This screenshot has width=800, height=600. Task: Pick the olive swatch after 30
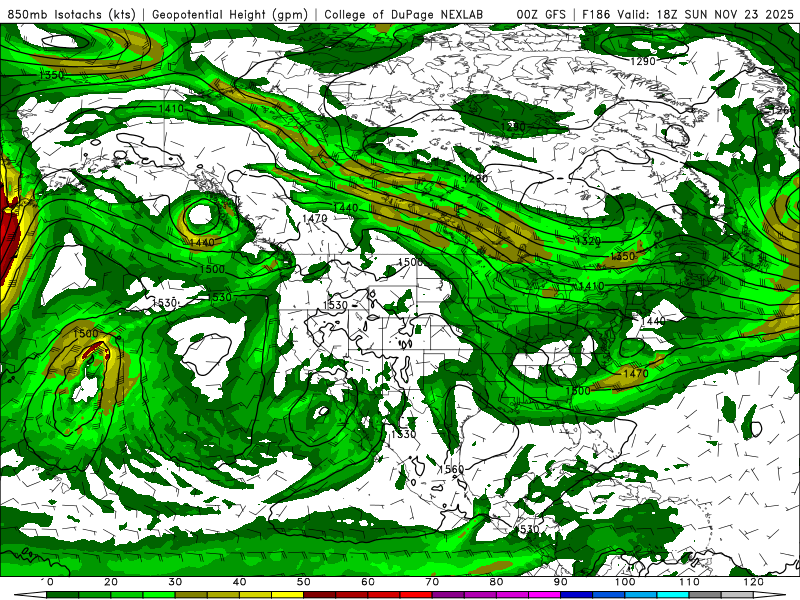(191, 595)
